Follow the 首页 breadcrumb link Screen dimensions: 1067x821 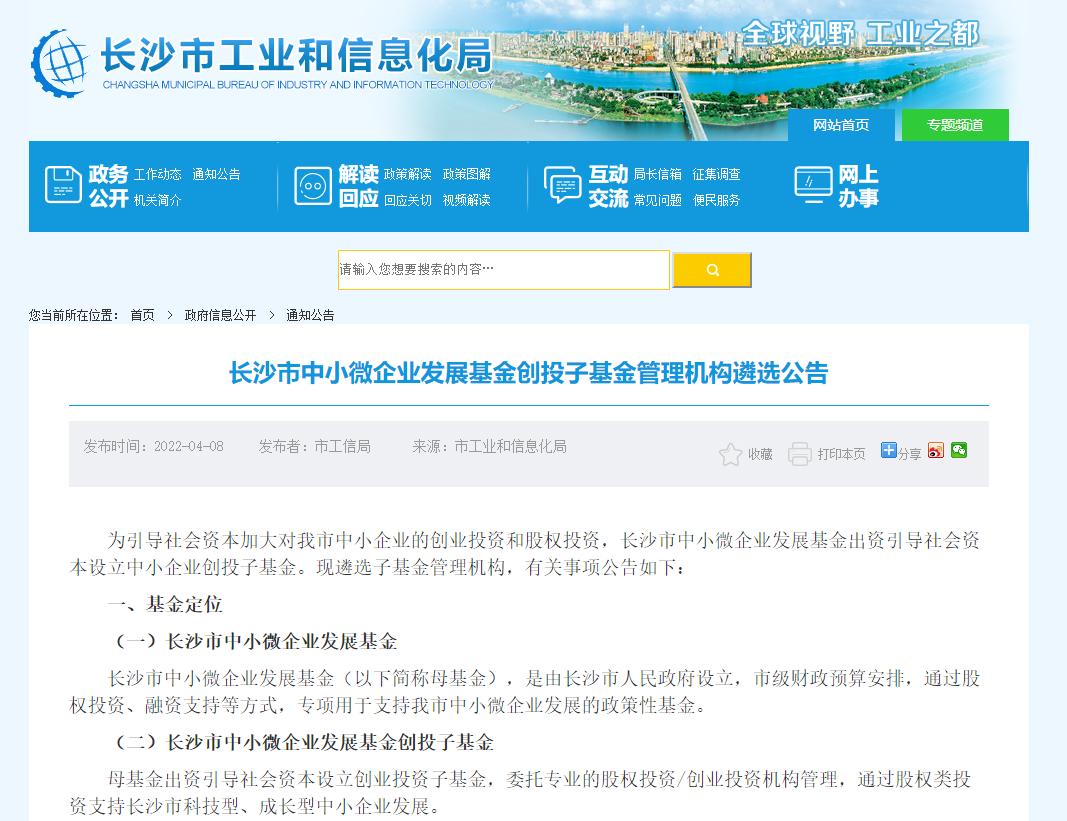pyautogui.click(x=142, y=313)
